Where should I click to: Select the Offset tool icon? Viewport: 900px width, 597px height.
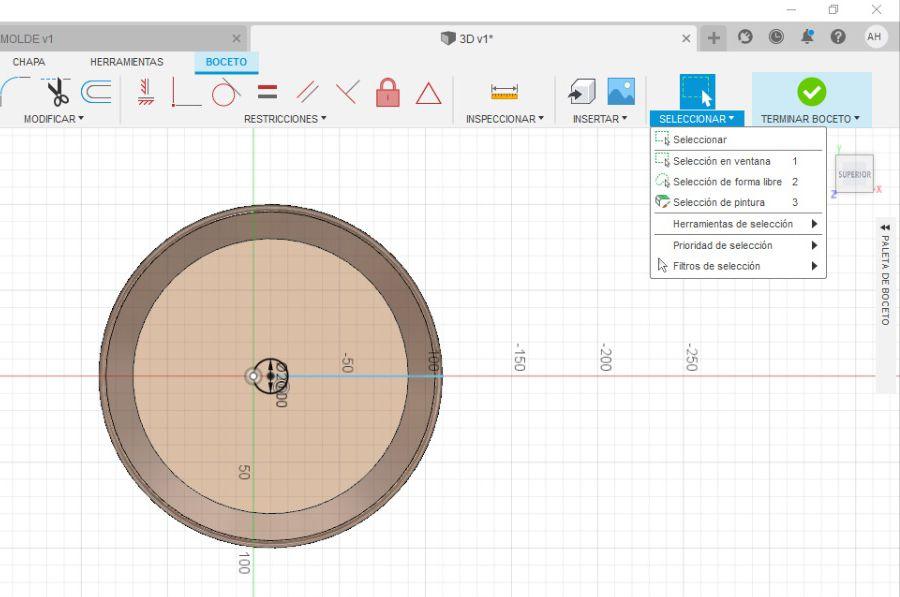tap(96, 92)
